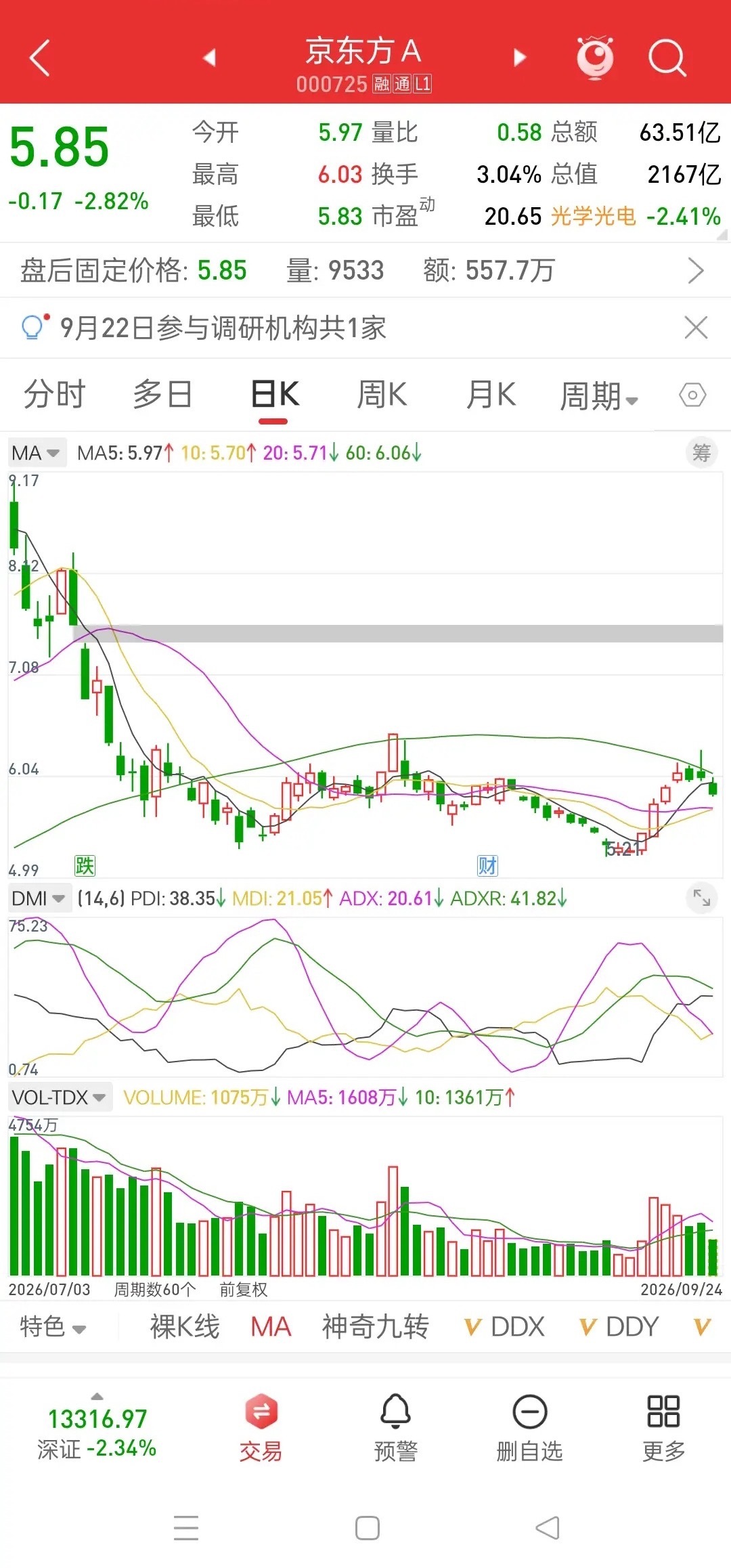This screenshot has width=731, height=1568.
Task: Select the 日K tab
Action: (275, 395)
